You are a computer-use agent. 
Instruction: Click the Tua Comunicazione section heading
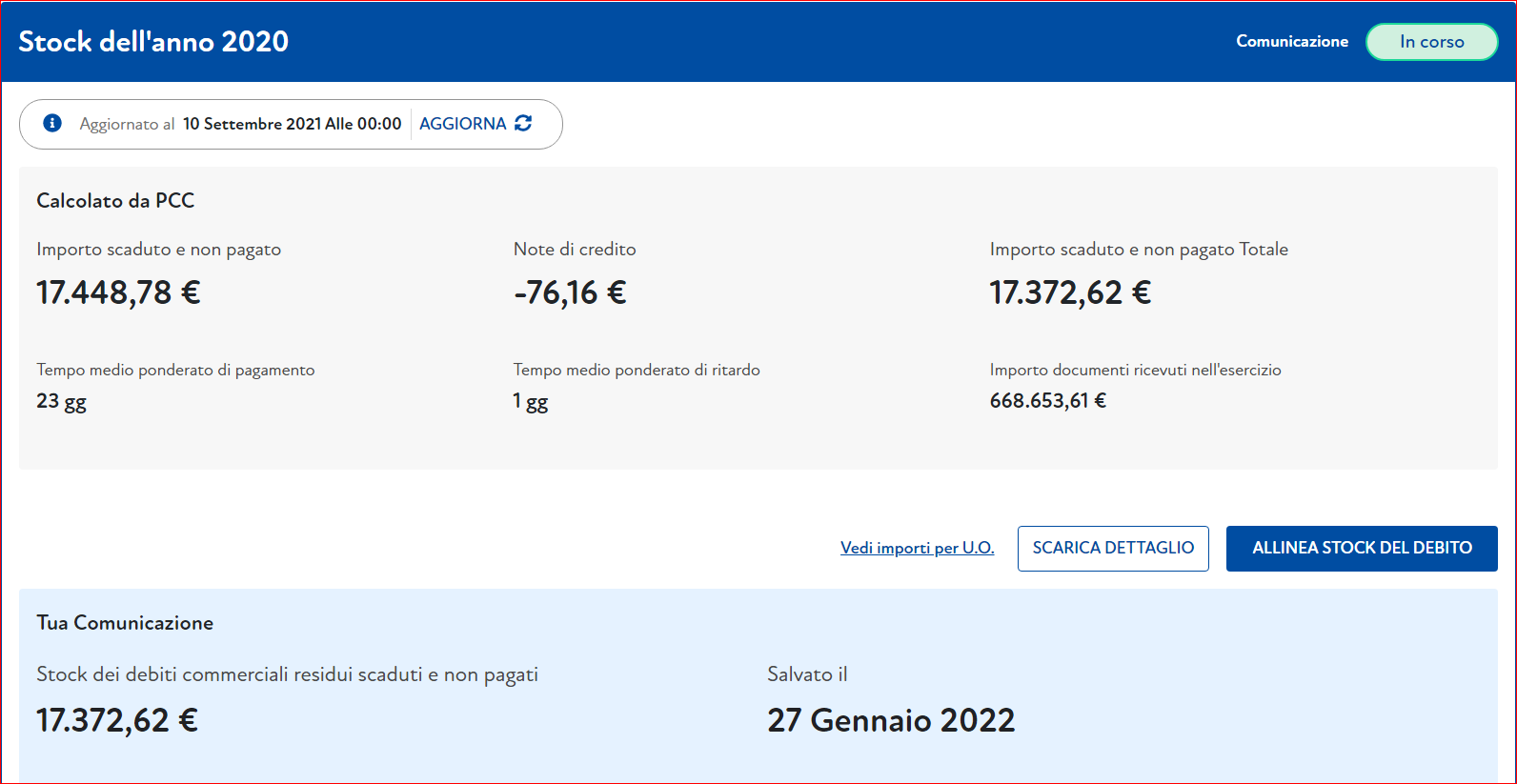pos(125,623)
